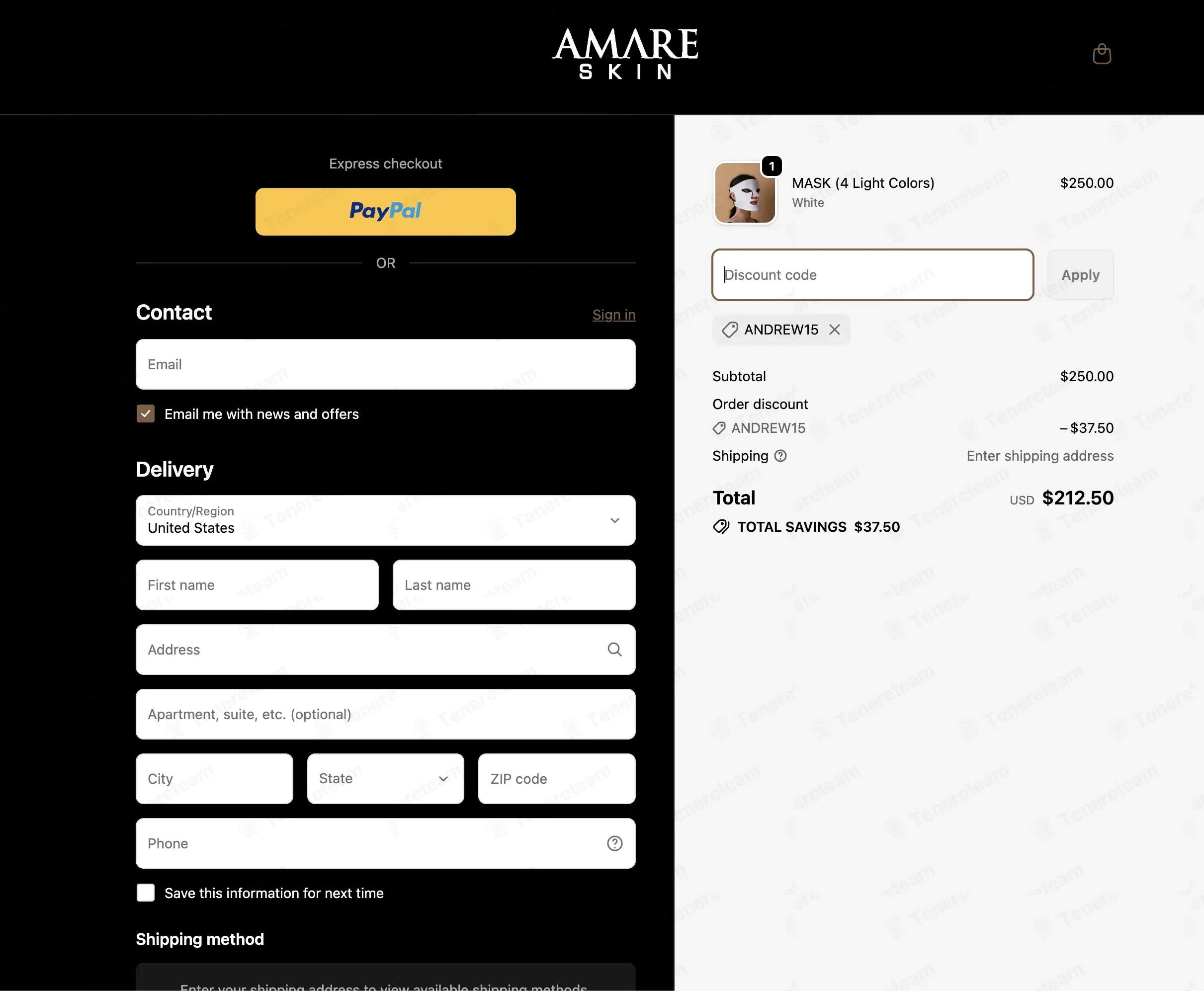Check Save this information for next time

146,892
